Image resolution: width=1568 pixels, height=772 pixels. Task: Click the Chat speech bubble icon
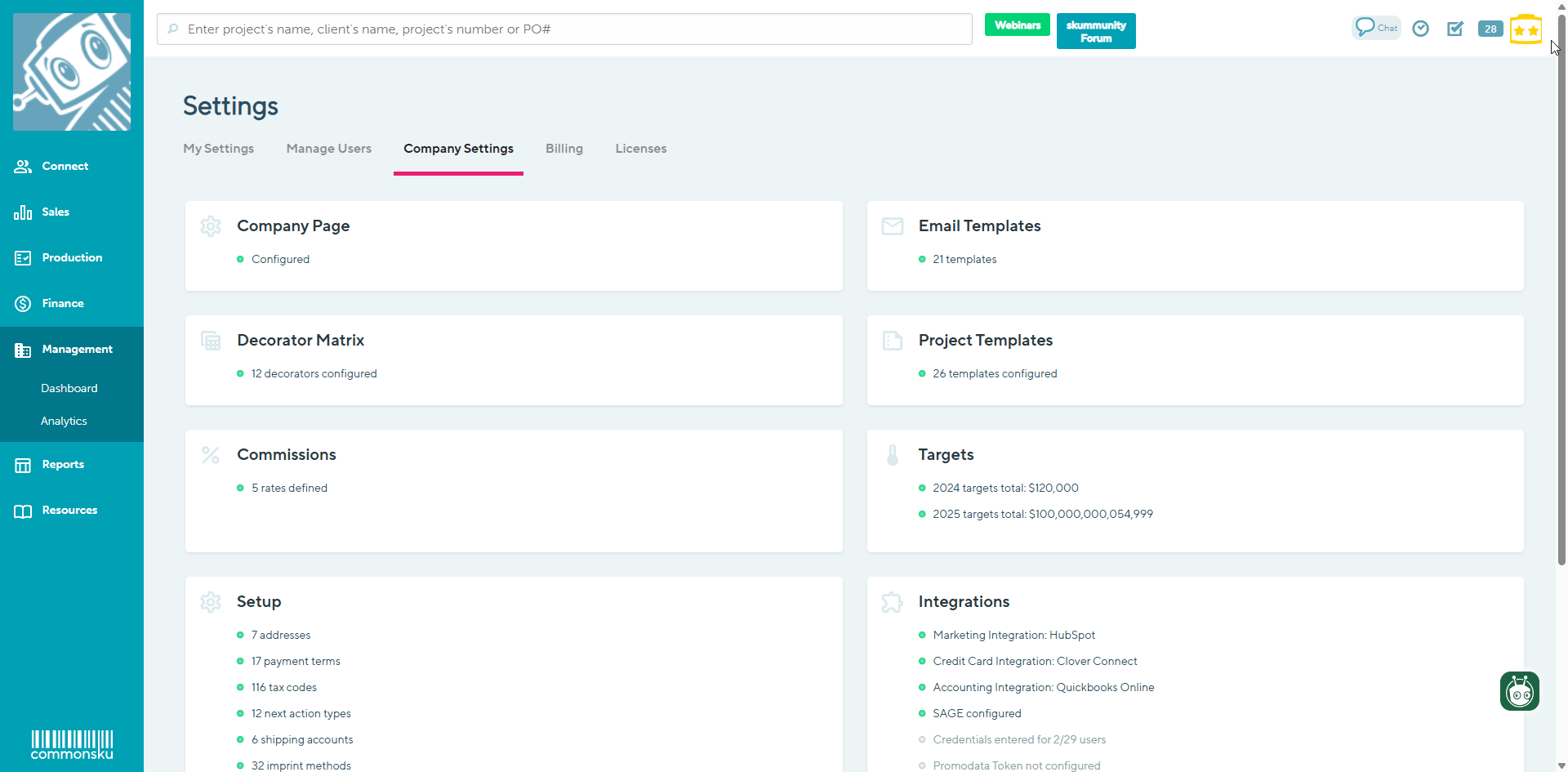[x=1375, y=28]
